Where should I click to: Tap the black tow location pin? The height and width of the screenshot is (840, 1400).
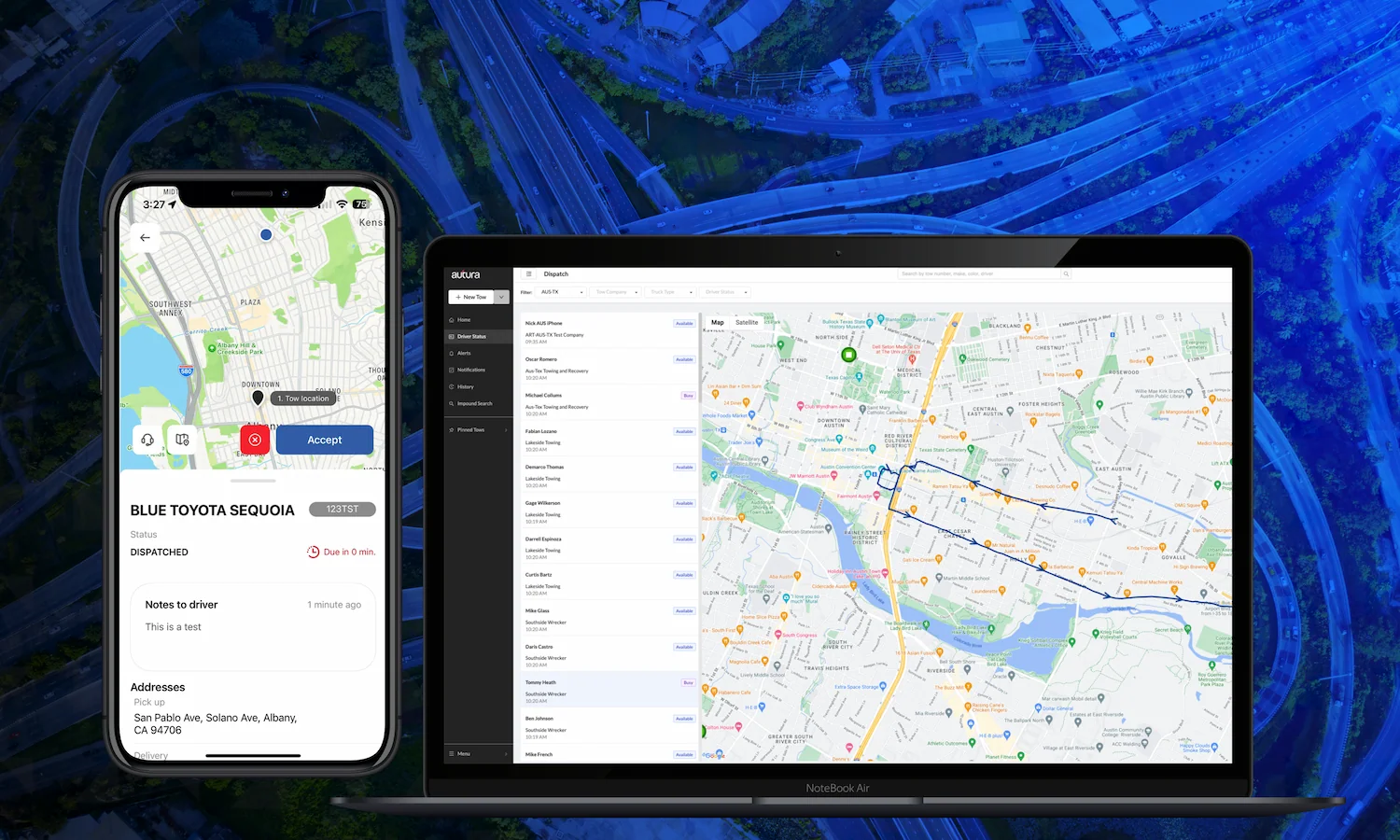pyautogui.click(x=258, y=399)
